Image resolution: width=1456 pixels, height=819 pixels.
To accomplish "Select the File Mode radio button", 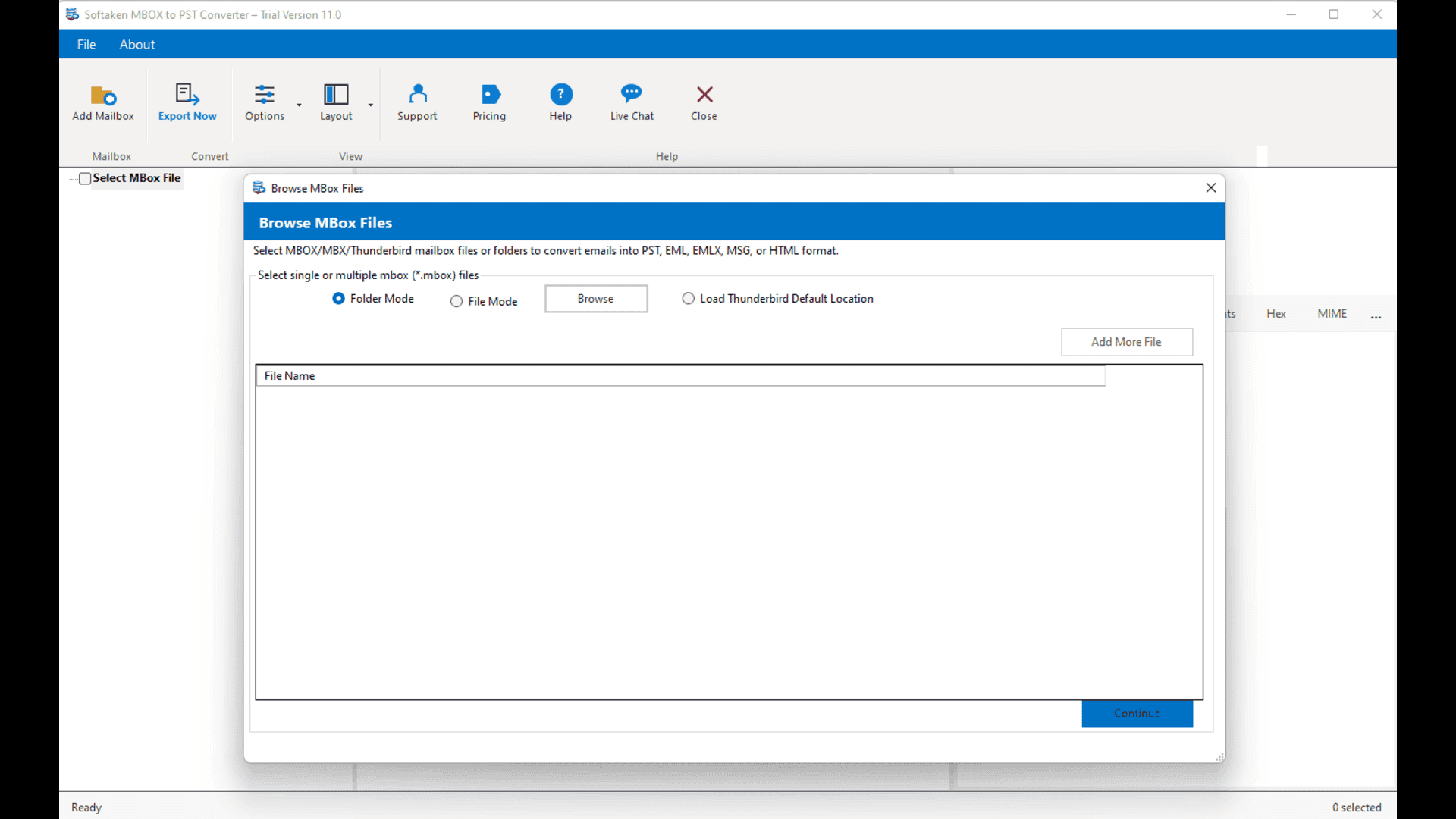I will [x=457, y=301].
